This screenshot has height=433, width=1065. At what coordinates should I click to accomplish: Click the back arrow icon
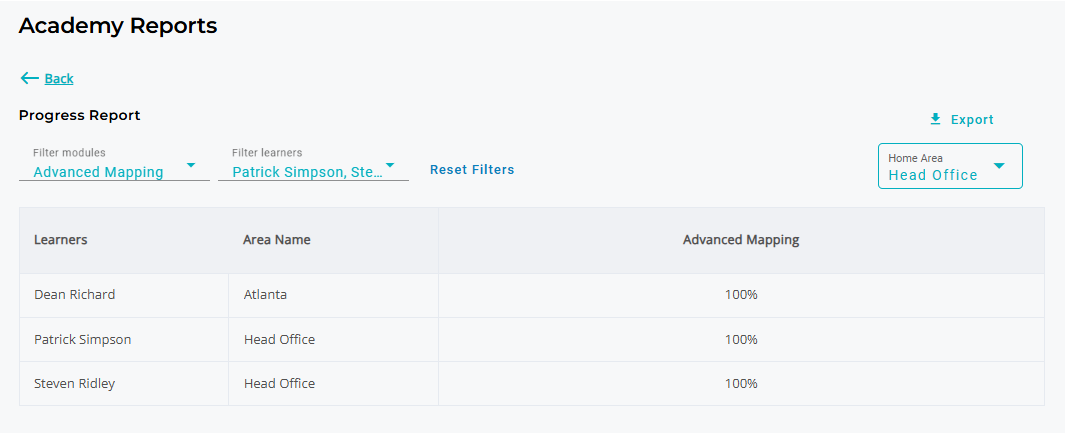(29, 79)
